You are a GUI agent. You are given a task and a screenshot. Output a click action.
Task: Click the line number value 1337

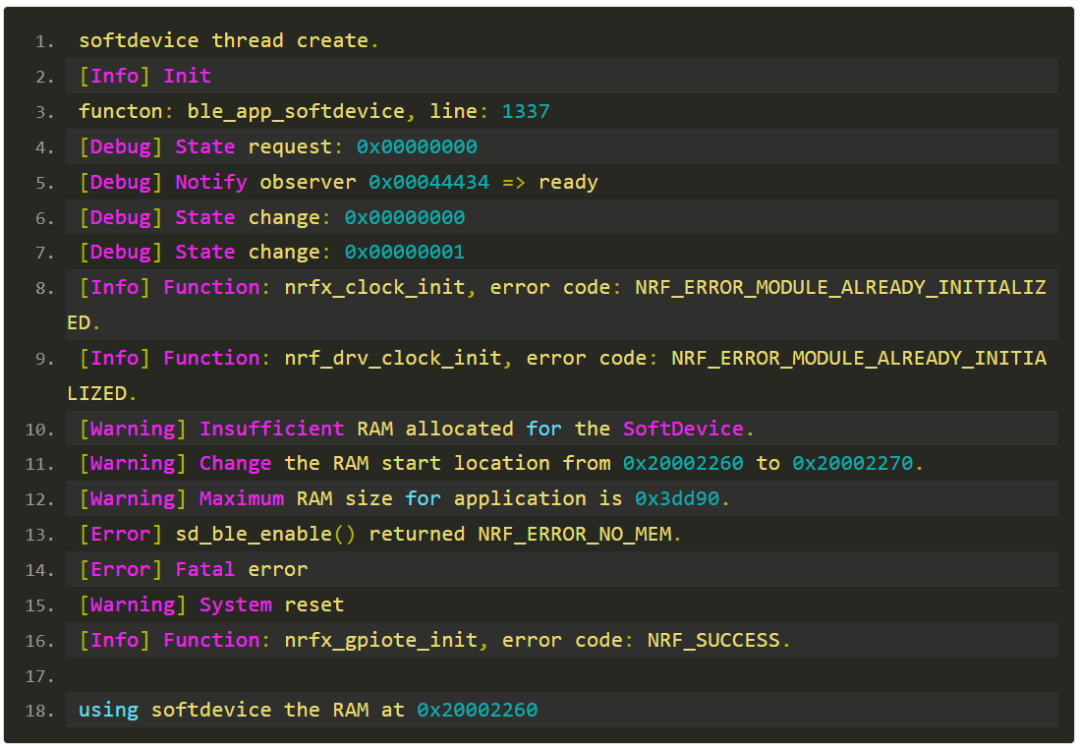526,111
